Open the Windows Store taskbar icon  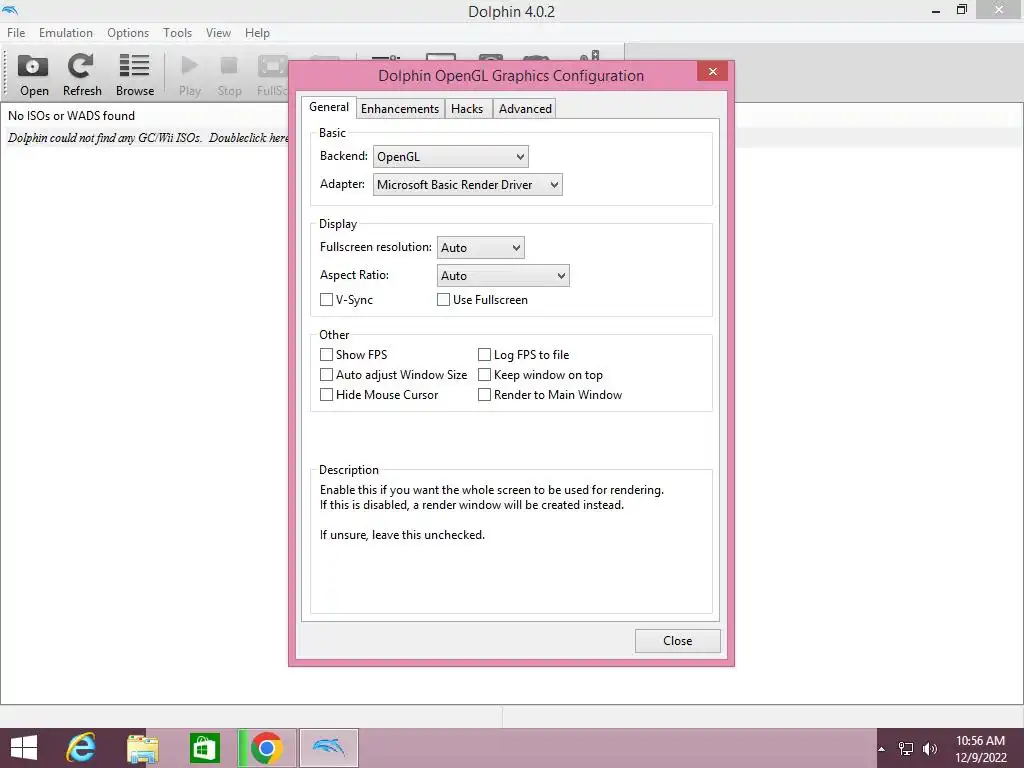click(x=204, y=748)
